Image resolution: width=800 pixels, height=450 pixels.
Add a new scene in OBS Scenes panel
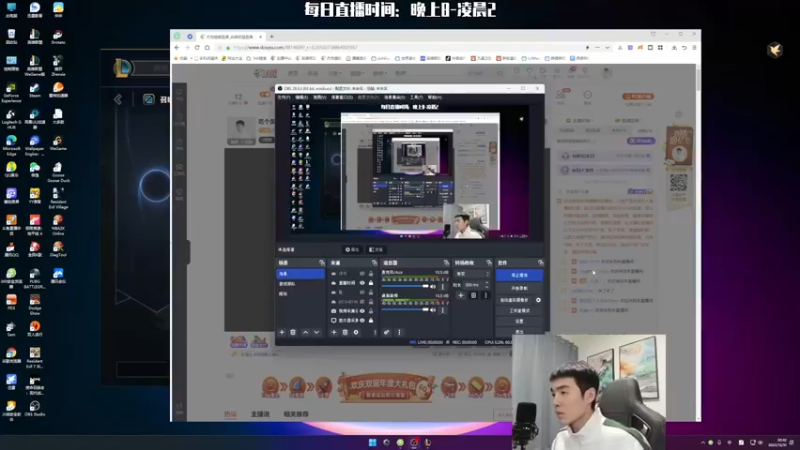tap(282, 332)
